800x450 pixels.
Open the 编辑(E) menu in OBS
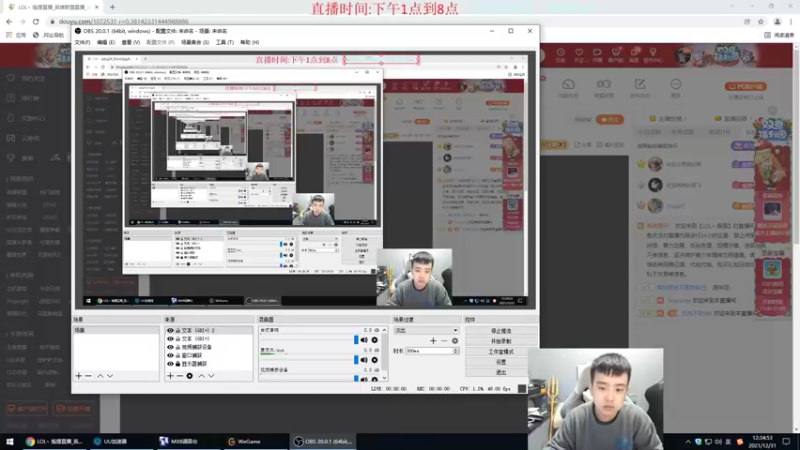click(x=106, y=42)
